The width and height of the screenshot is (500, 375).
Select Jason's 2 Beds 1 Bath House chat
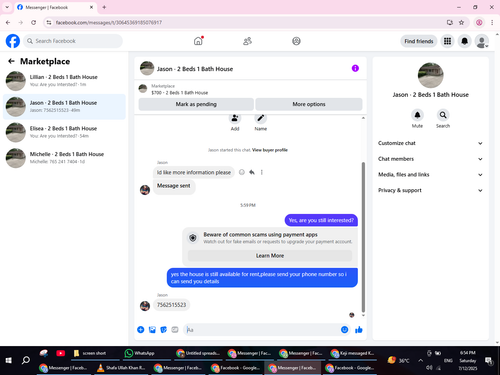pos(64,106)
